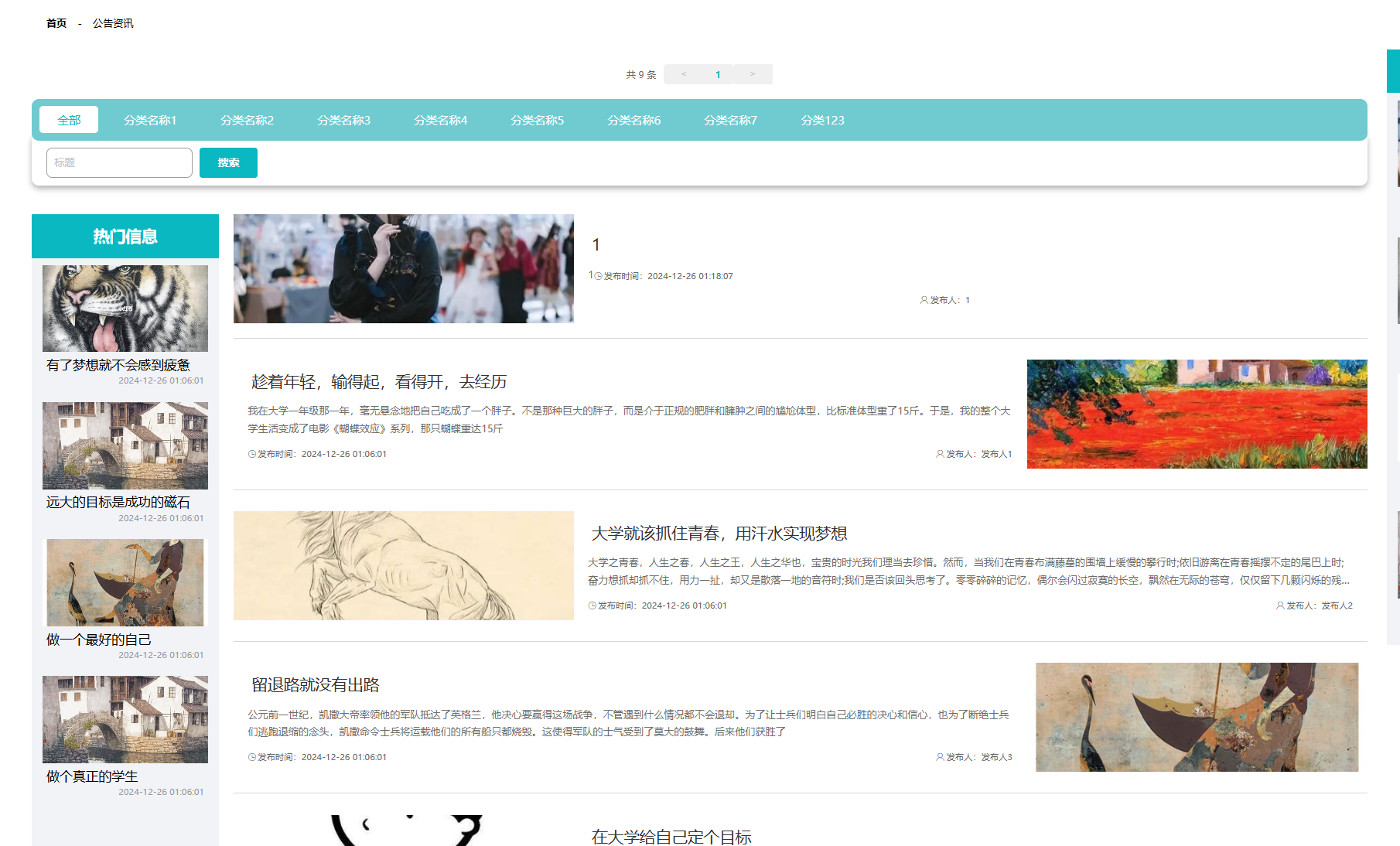Image resolution: width=1400 pixels, height=846 pixels.
Task: Go to 首页 in the breadcrumb
Action: click(56, 23)
